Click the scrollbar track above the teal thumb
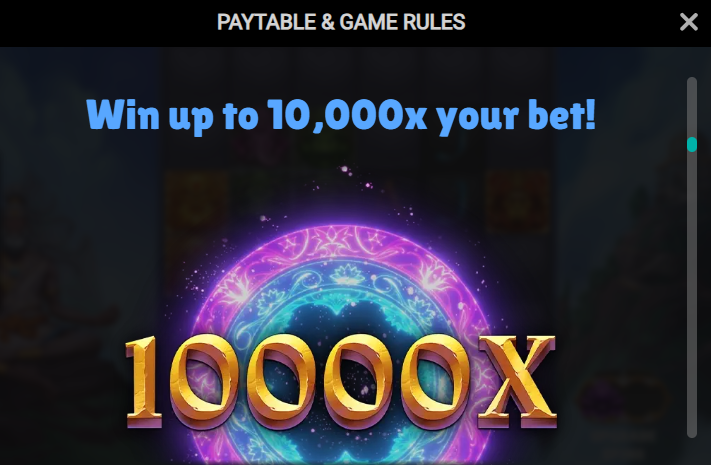Image resolution: width=711 pixels, height=465 pixels. (x=692, y=107)
